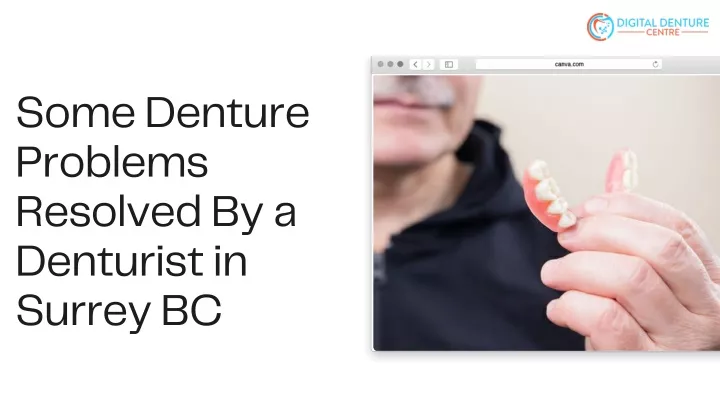720x405 pixels.
Task: Reload the page using the refresh icon
Action: coord(655,64)
